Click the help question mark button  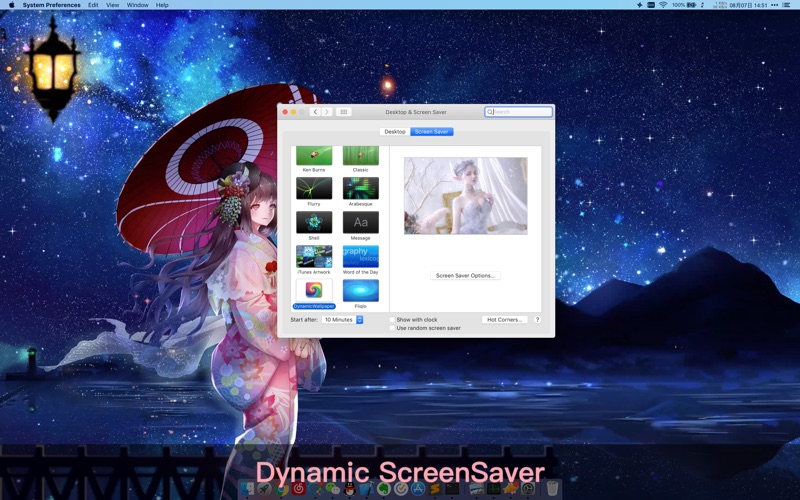pos(537,320)
